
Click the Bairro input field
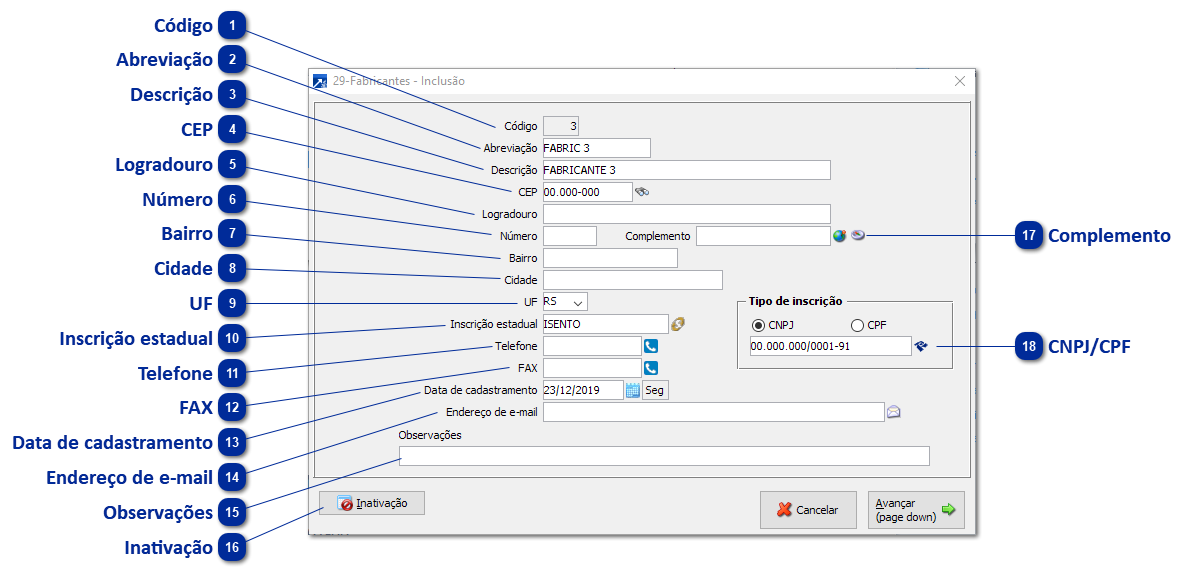tap(609, 258)
